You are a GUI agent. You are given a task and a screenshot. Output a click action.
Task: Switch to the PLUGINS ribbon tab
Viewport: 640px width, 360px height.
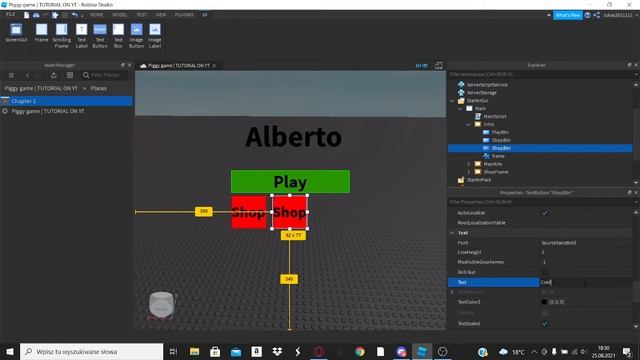pyautogui.click(x=184, y=15)
